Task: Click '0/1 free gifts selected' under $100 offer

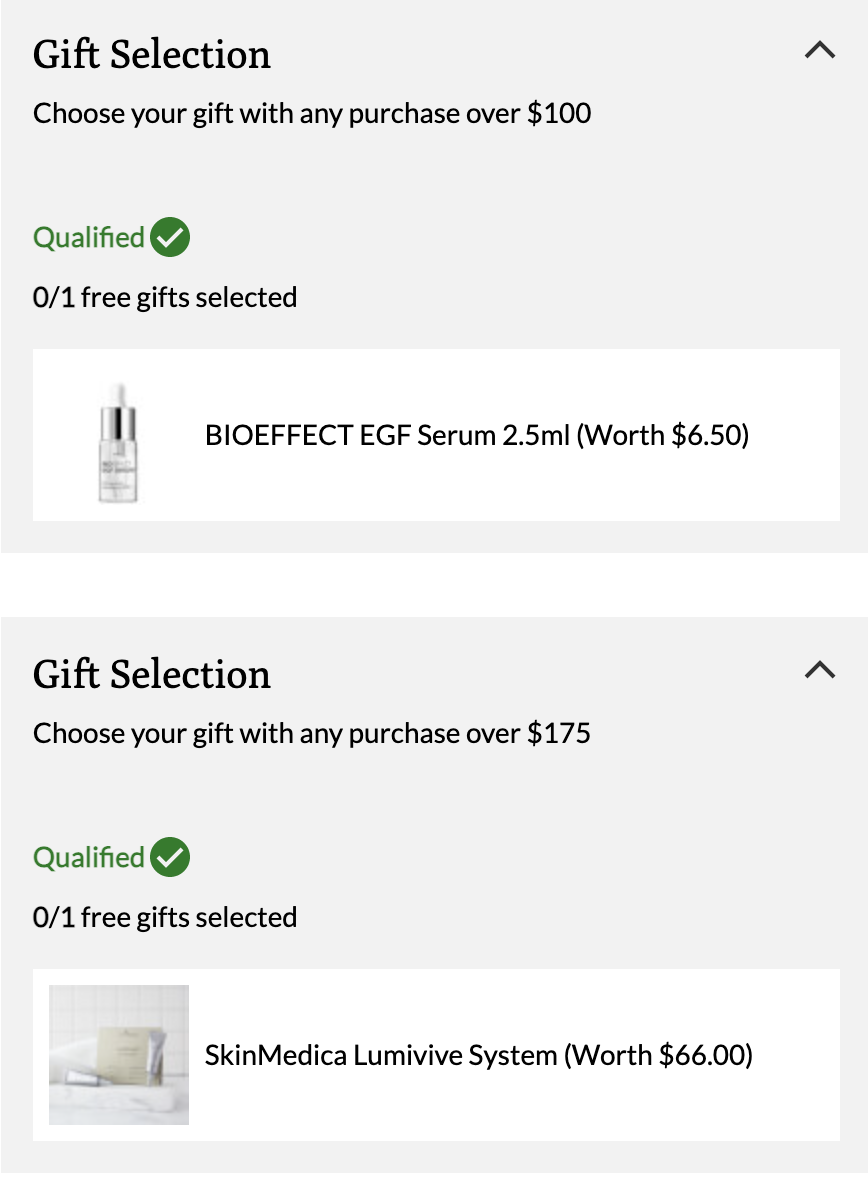Action: pyautogui.click(x=165, y=298)
